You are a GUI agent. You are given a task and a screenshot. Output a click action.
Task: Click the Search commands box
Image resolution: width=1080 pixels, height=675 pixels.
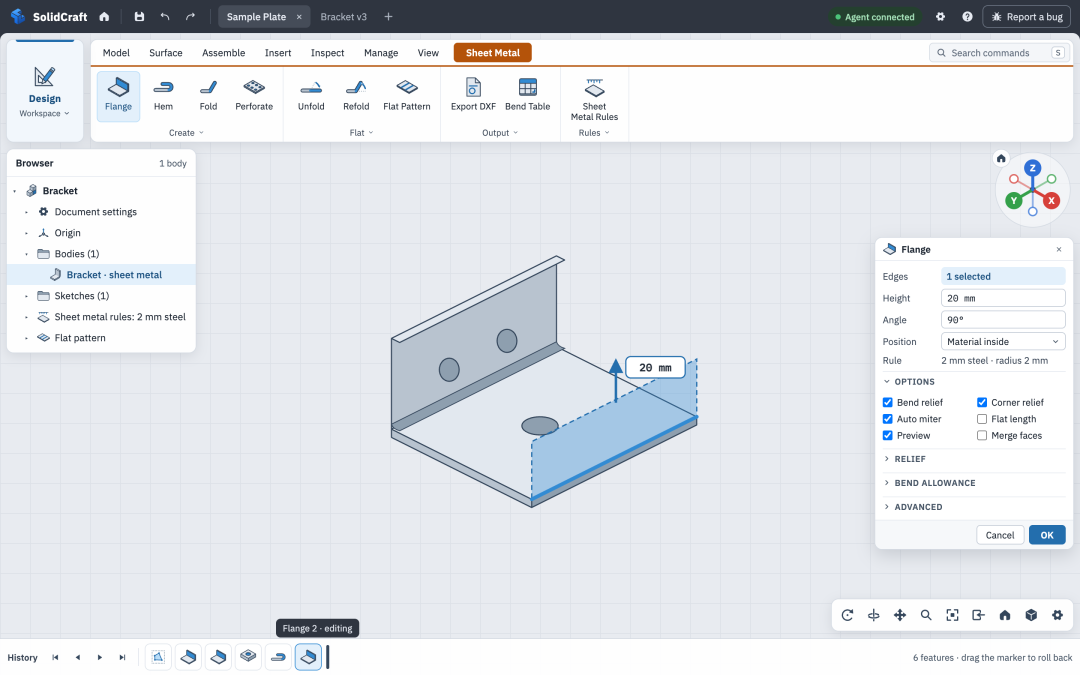(1000, 53)
